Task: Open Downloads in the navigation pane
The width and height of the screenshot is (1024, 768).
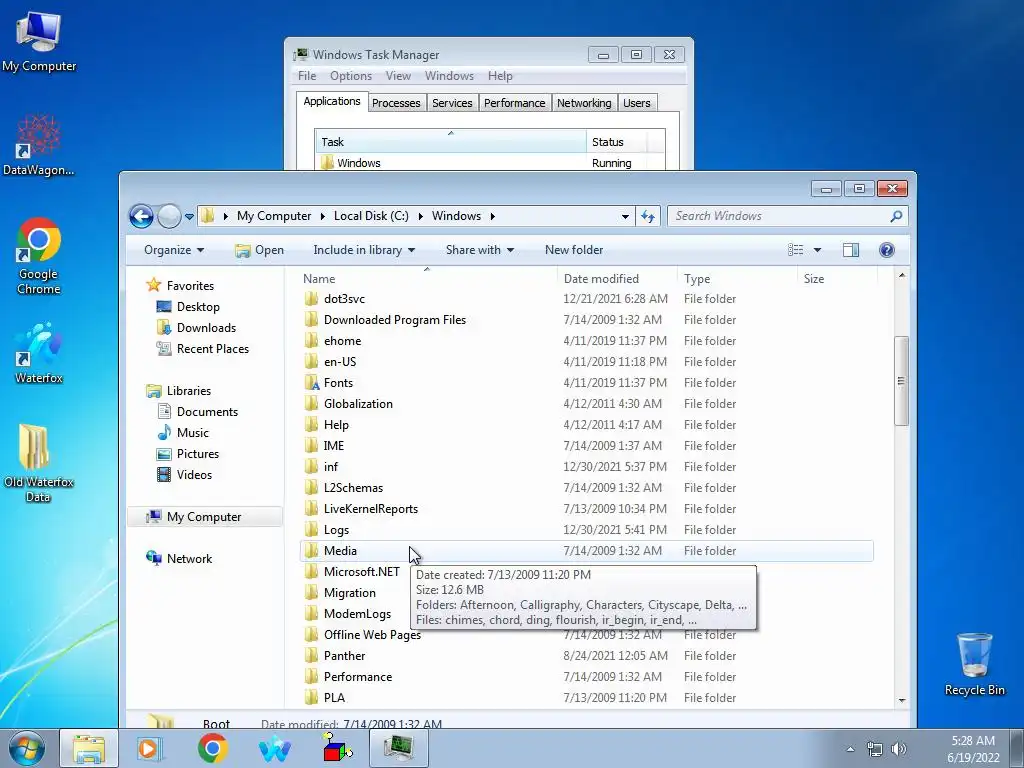Action: 206,328
